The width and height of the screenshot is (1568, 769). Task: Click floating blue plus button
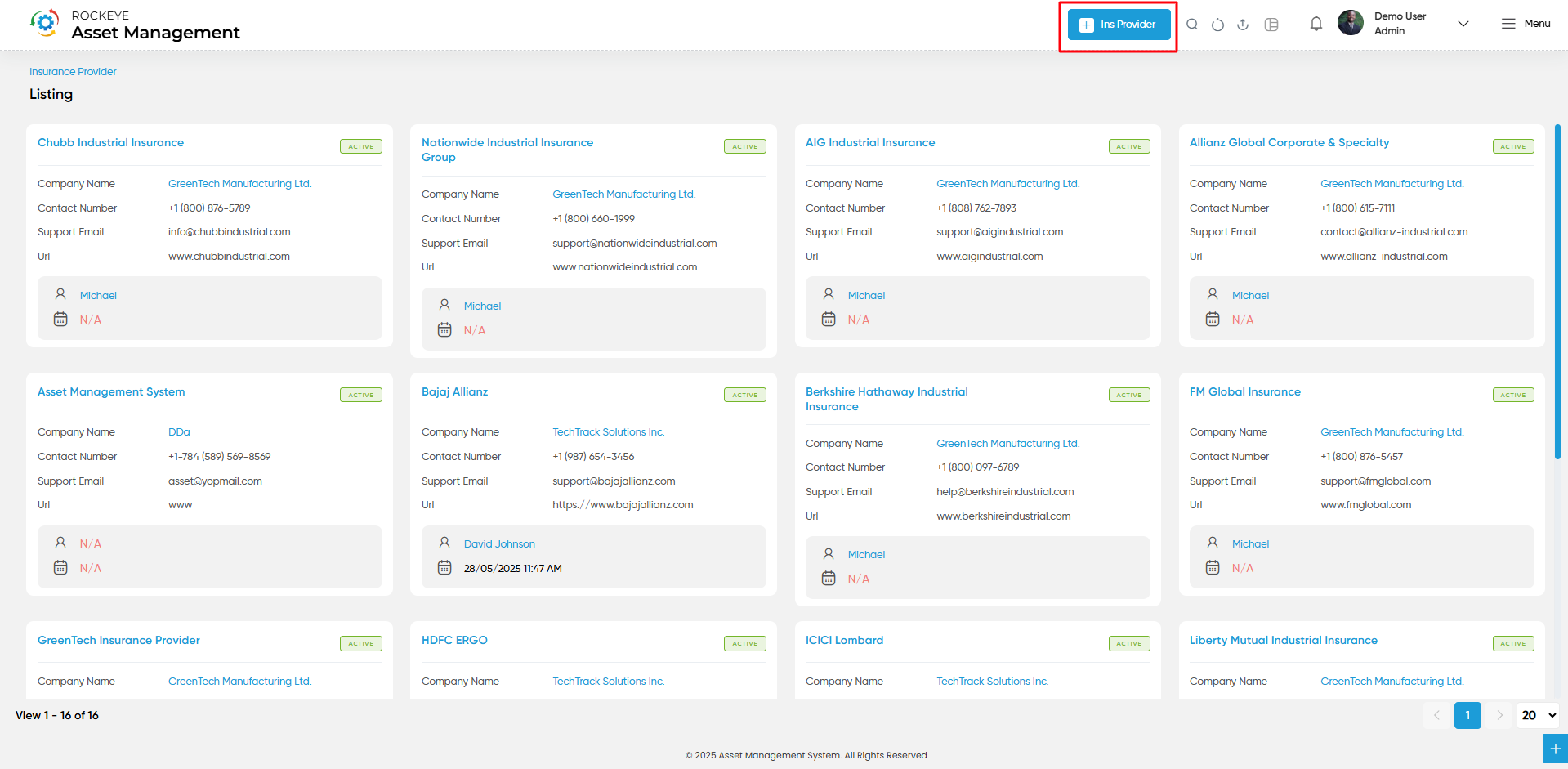1555,749
